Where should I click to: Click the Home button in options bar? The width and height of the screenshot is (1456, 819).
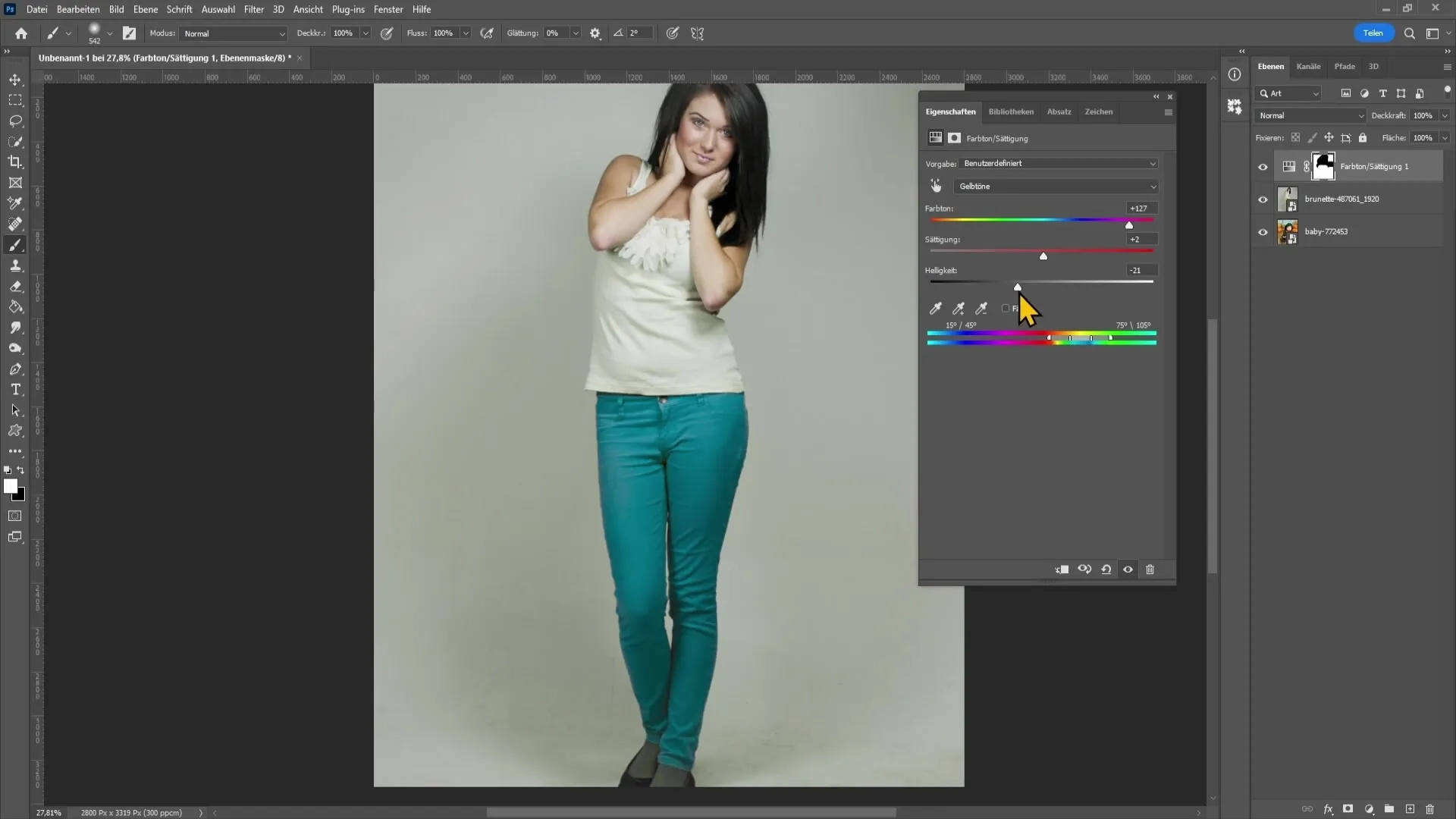click(21, 33)
